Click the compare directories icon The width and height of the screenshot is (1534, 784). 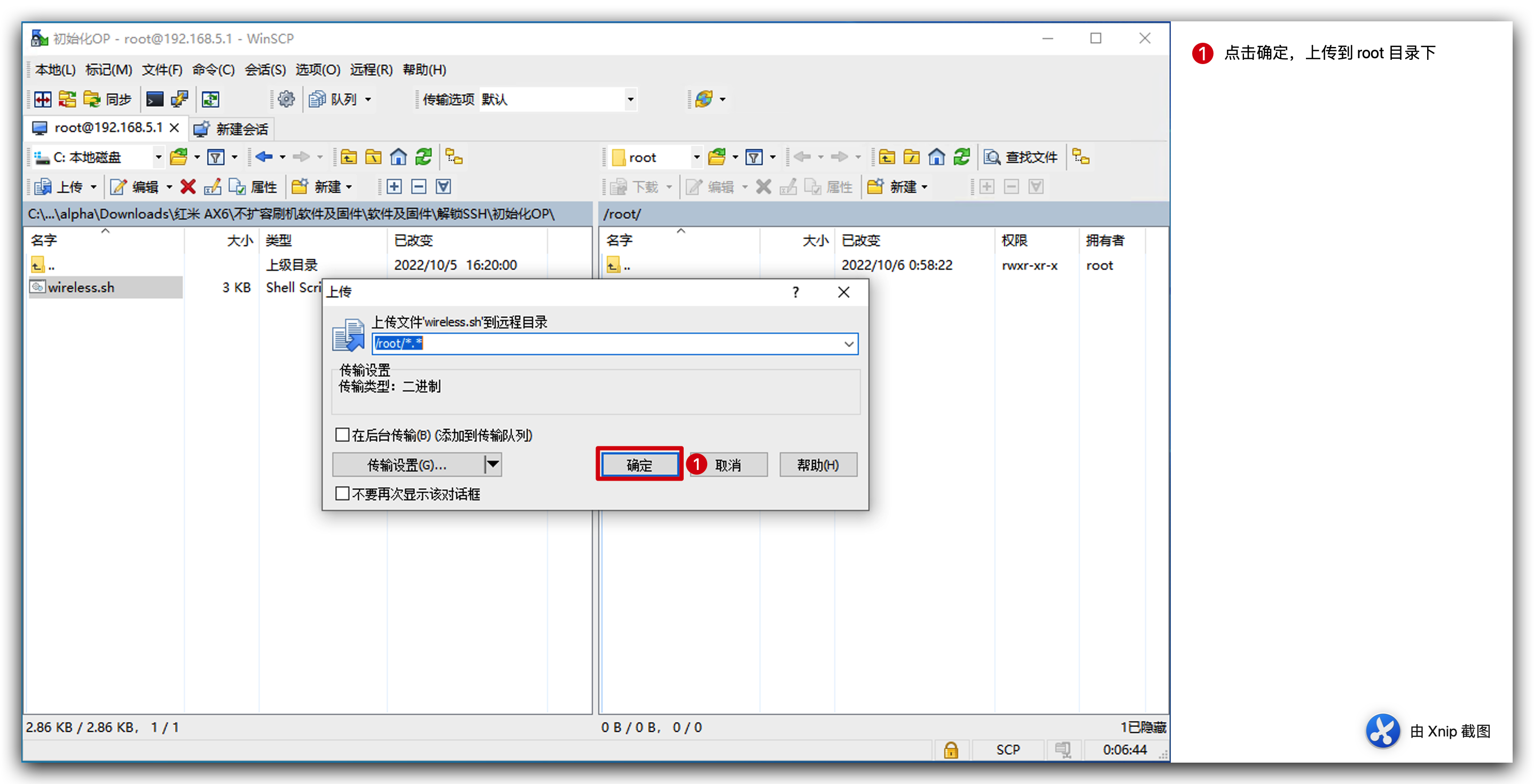pos(67,99)
